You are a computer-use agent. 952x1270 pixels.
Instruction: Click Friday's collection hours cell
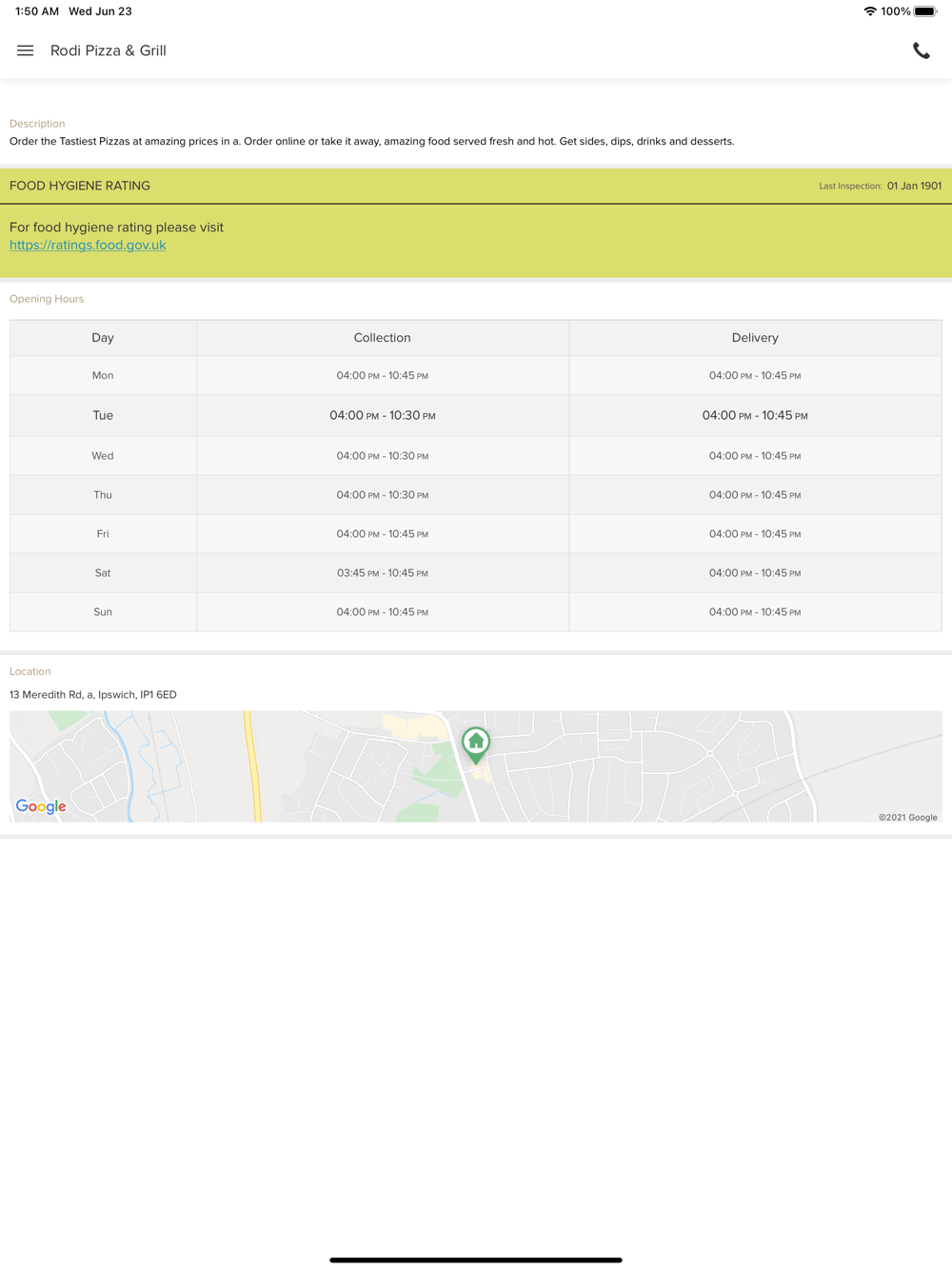[383, 534]
